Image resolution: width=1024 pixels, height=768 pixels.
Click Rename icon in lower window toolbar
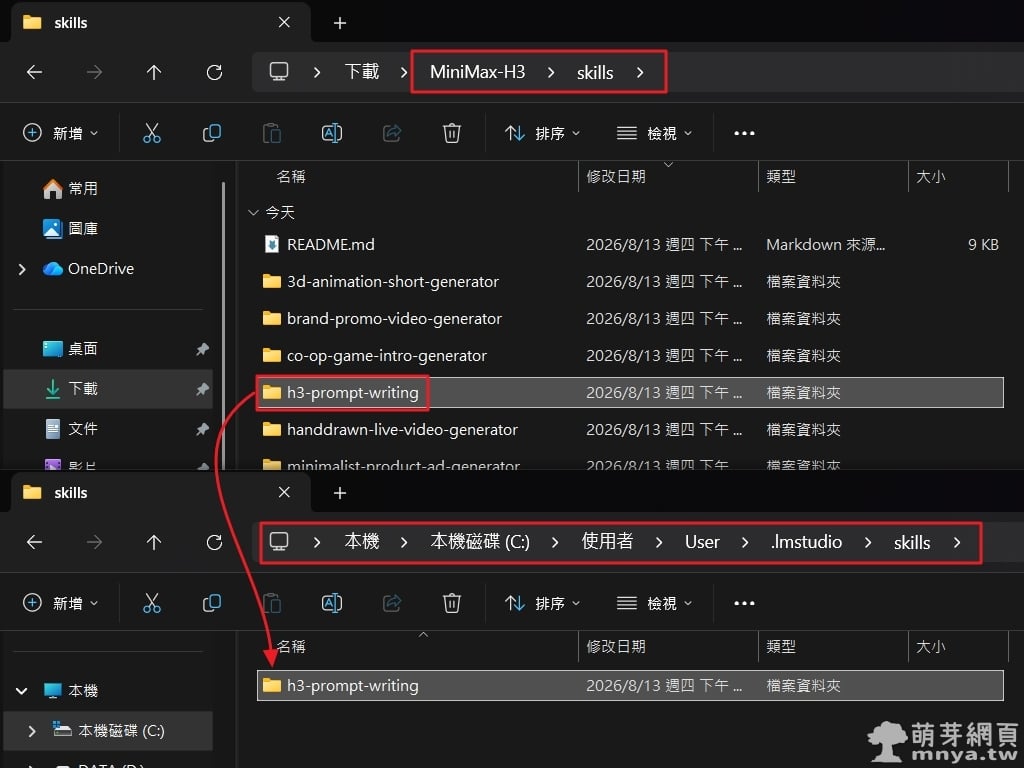pyautogui.click(x=332, y=603)
